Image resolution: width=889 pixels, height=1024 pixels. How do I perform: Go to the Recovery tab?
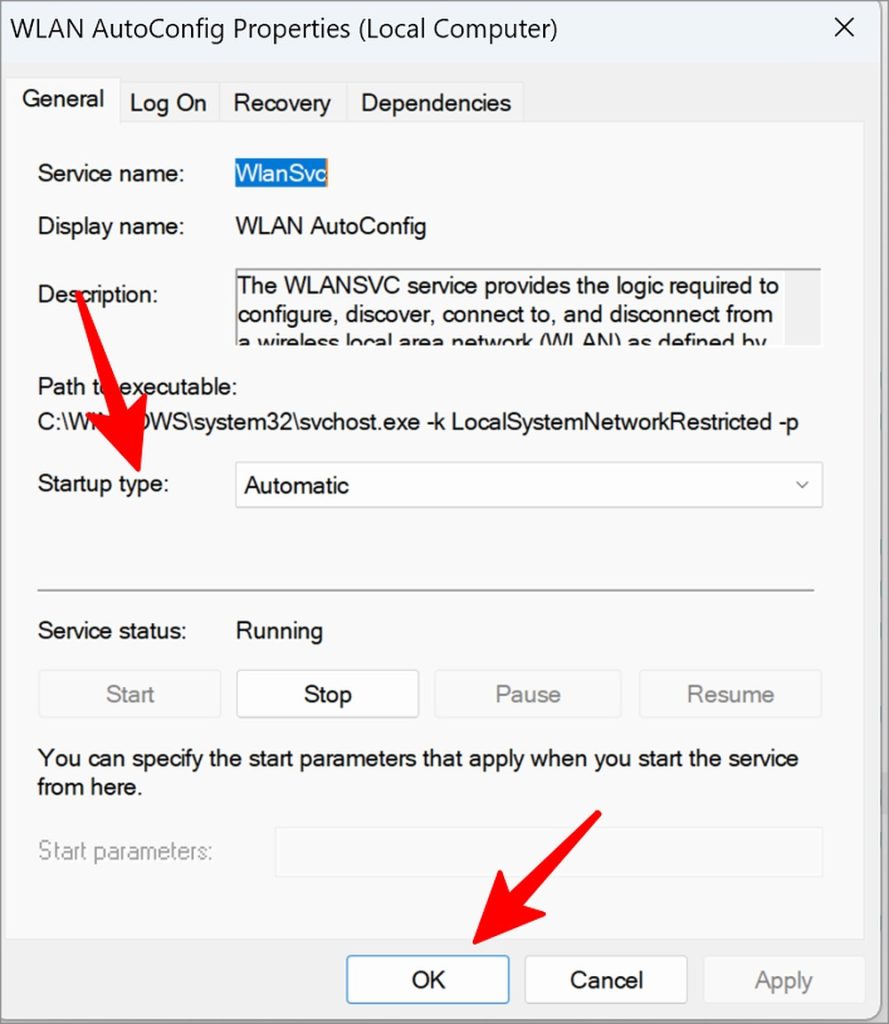click(282, 103)
